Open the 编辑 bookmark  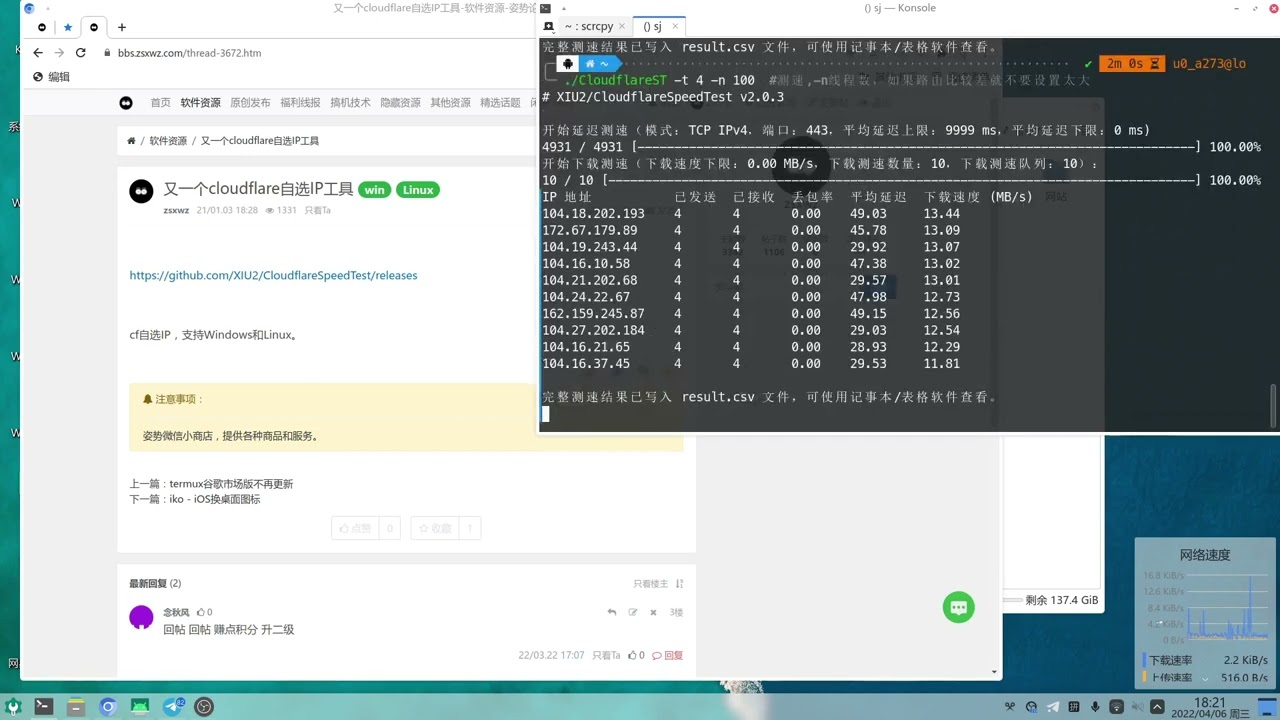(51, 77)
